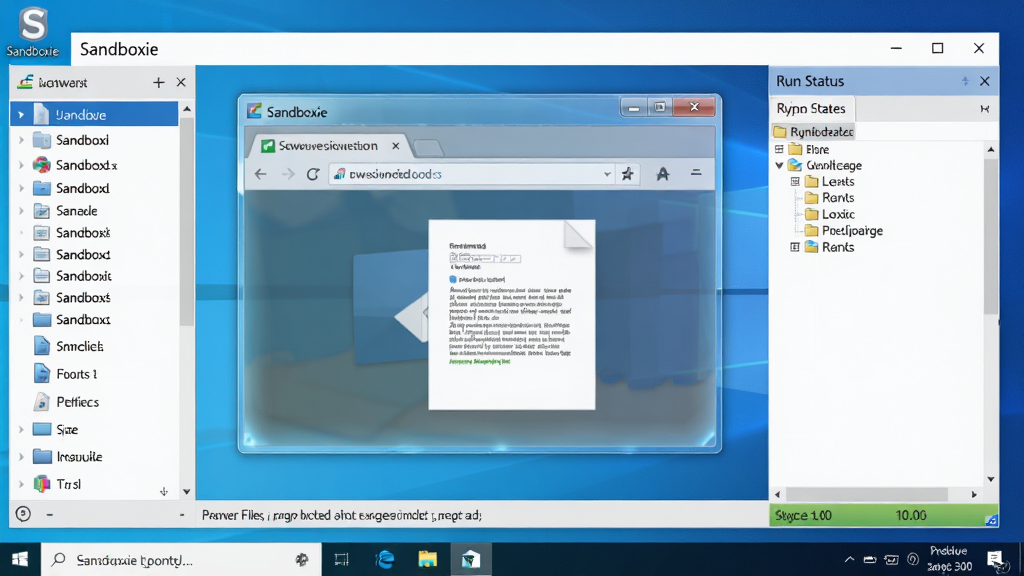1024x576 pixels.
Task: Expand the 'Spte' tree arrow
Action: point(21,429)
